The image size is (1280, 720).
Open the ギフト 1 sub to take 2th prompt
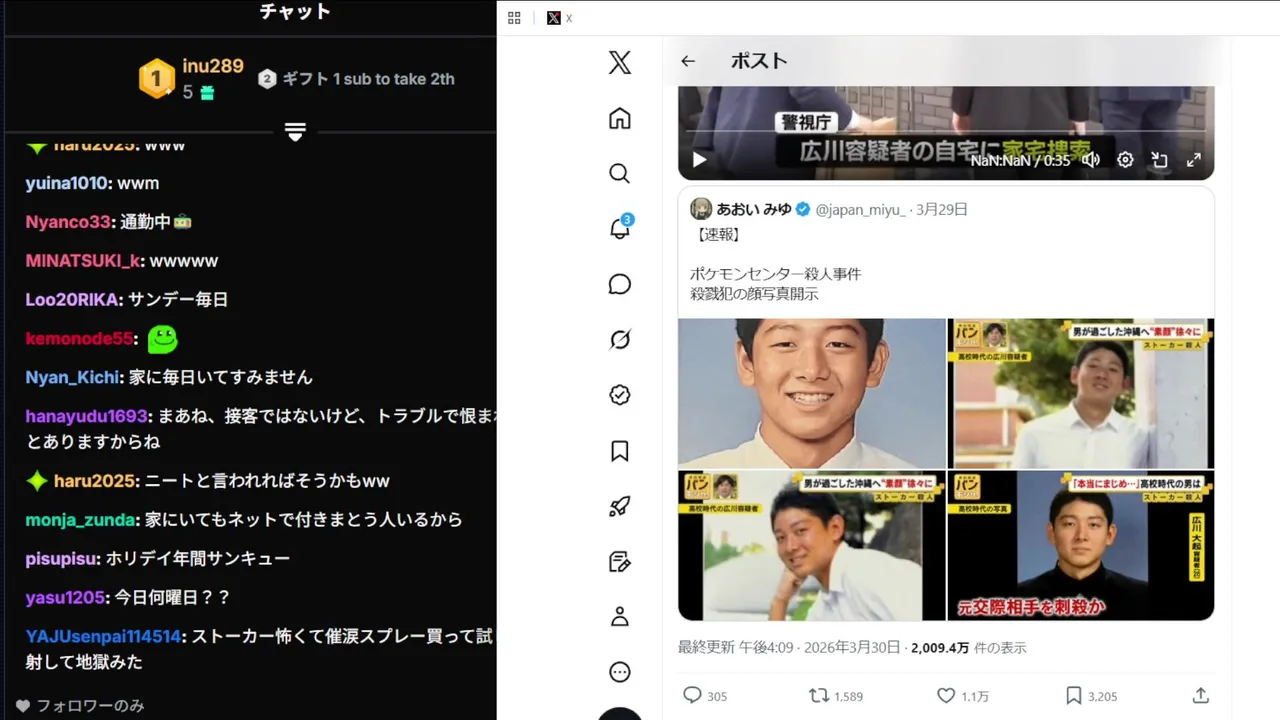pyautogui.click(x=357, y=79)
